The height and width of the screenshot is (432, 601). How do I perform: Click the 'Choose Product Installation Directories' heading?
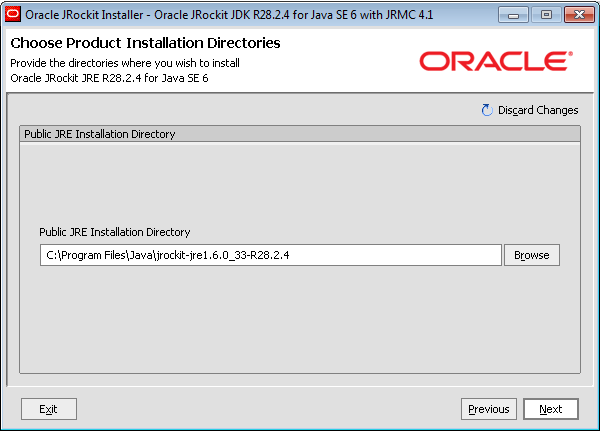pyautogui.click(x=145, y=43)
